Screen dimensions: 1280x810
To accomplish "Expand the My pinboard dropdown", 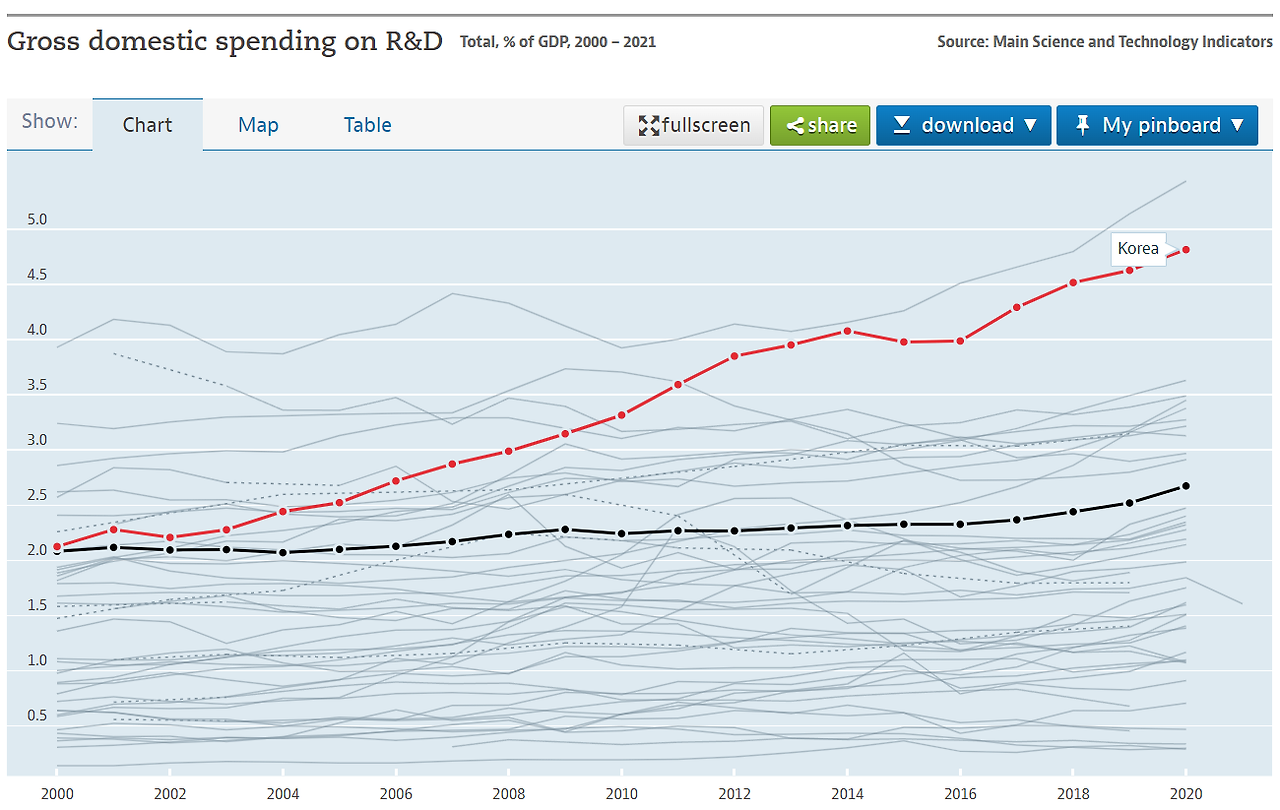I will click(x=1157, y=125).
